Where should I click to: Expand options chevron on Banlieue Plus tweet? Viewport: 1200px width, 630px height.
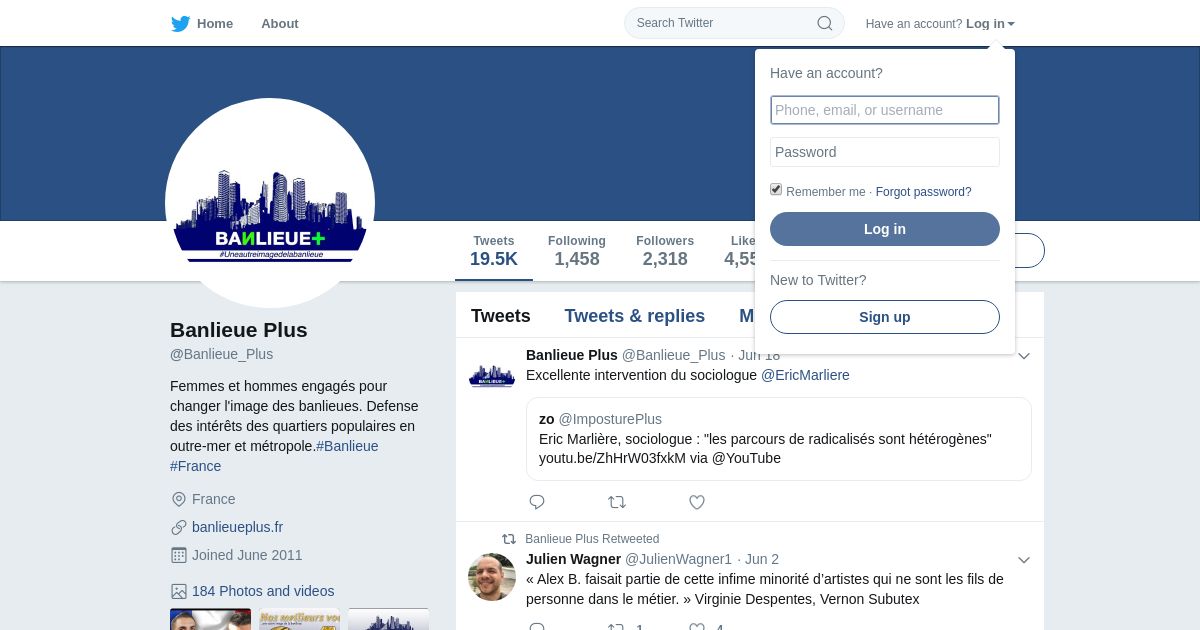coord(1024,356)
